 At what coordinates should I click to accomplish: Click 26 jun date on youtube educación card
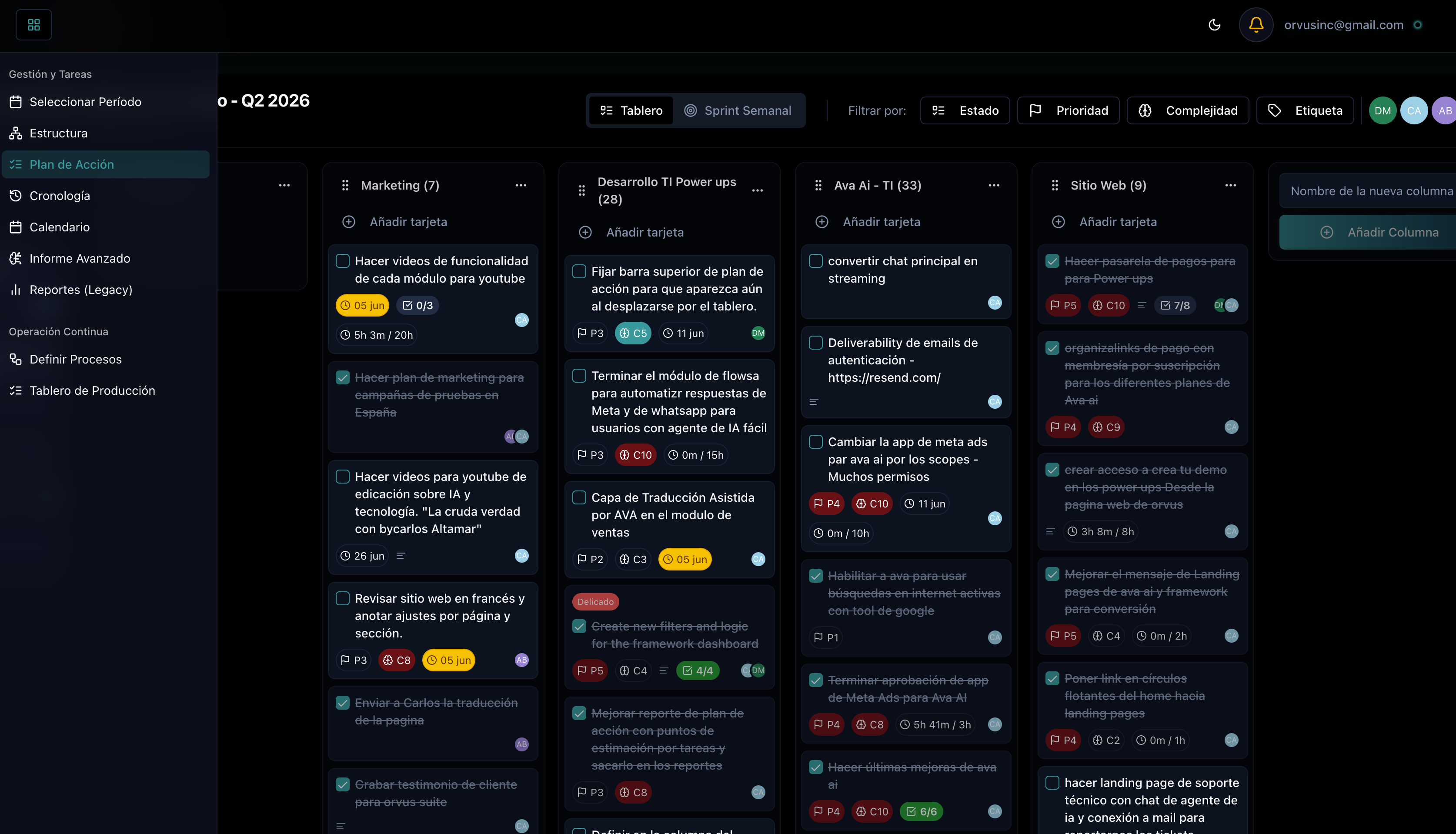(x=362, y=556)
